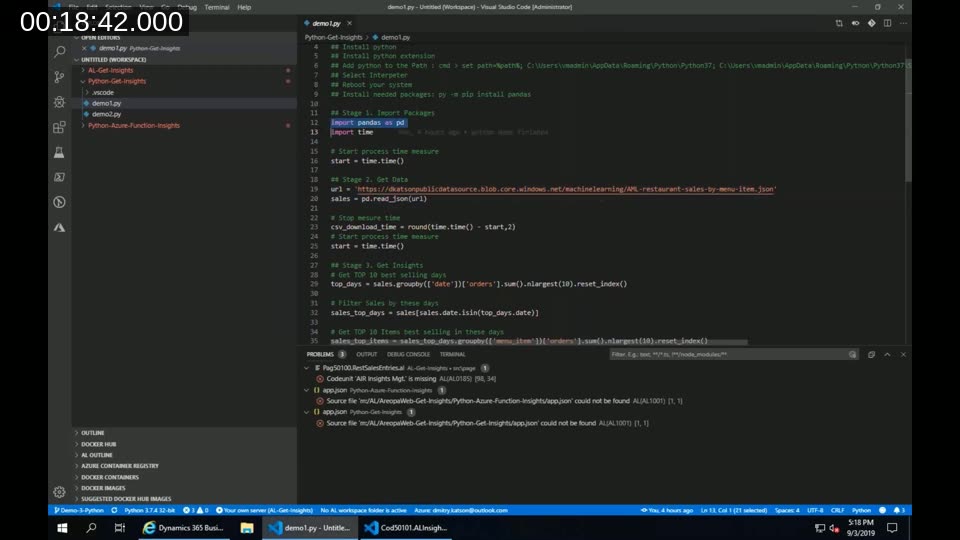The height and width of the screenshot is (540, 960).
Task: Expand the Python-Azure-Function-Insights folder
Action: pyautogui.click(x=133, y=126)
